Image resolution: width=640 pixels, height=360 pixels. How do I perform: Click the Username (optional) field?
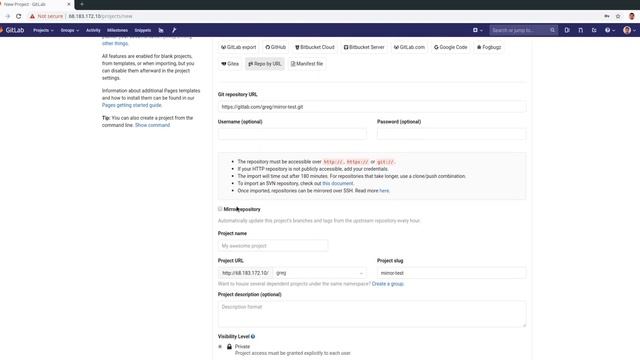click(292, 134)
